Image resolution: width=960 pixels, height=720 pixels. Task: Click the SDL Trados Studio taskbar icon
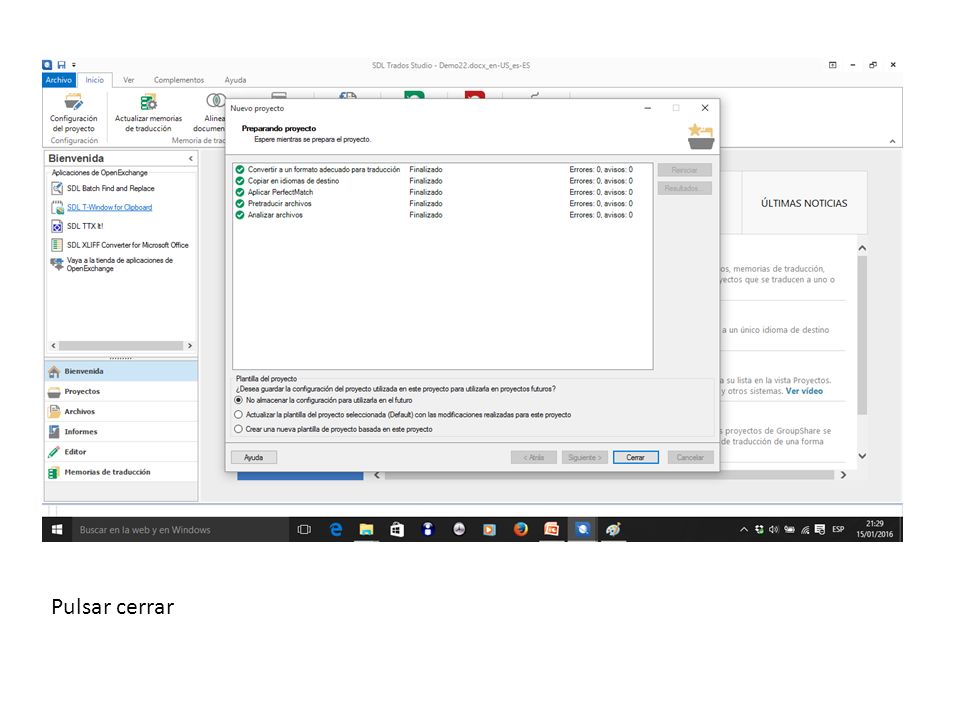[x=582, y=530]
